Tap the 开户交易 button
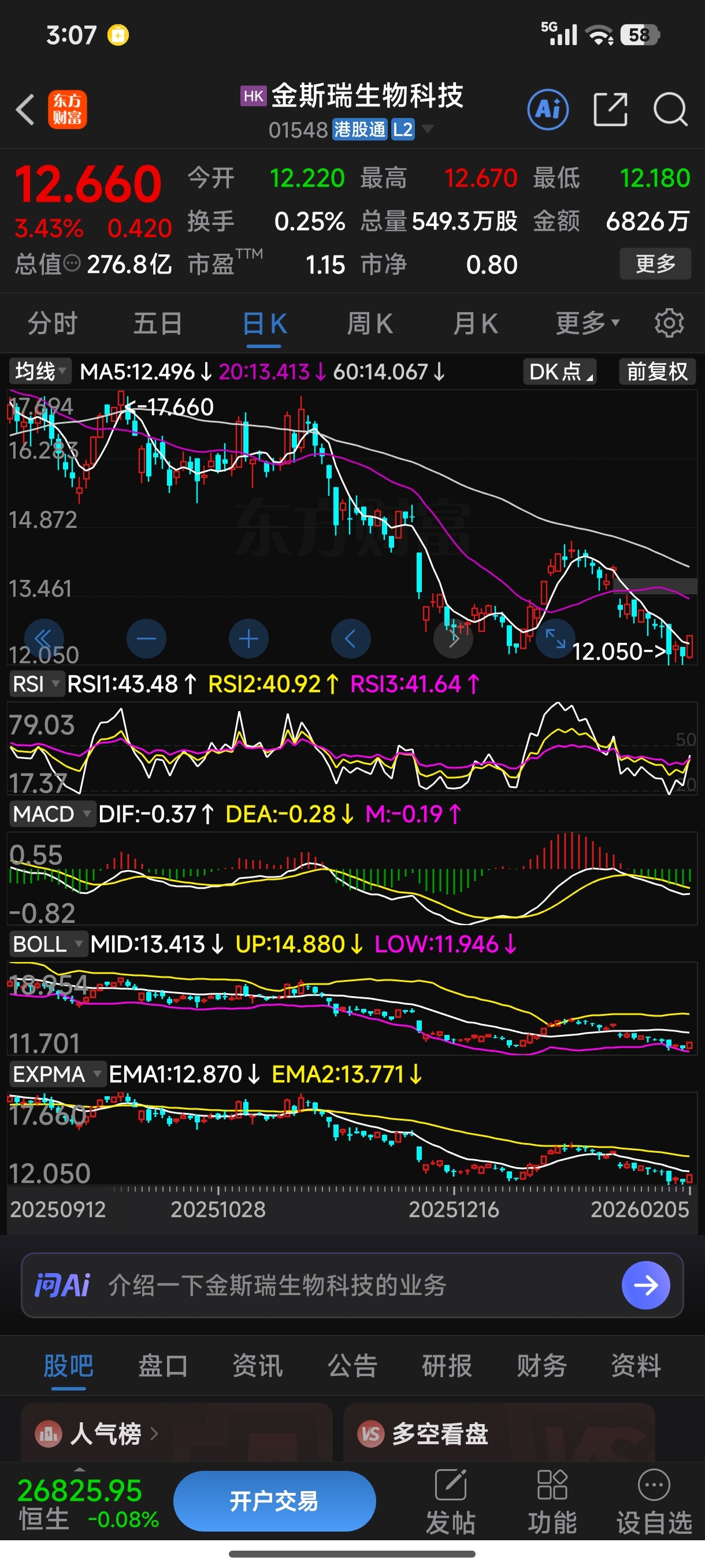The height and width of the screenshot is (1568, 705). [274, 1501]
